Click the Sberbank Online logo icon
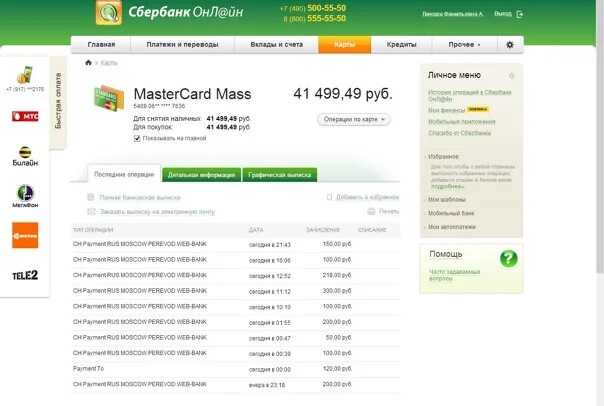The image size is (604, 406). coord(109,13)
